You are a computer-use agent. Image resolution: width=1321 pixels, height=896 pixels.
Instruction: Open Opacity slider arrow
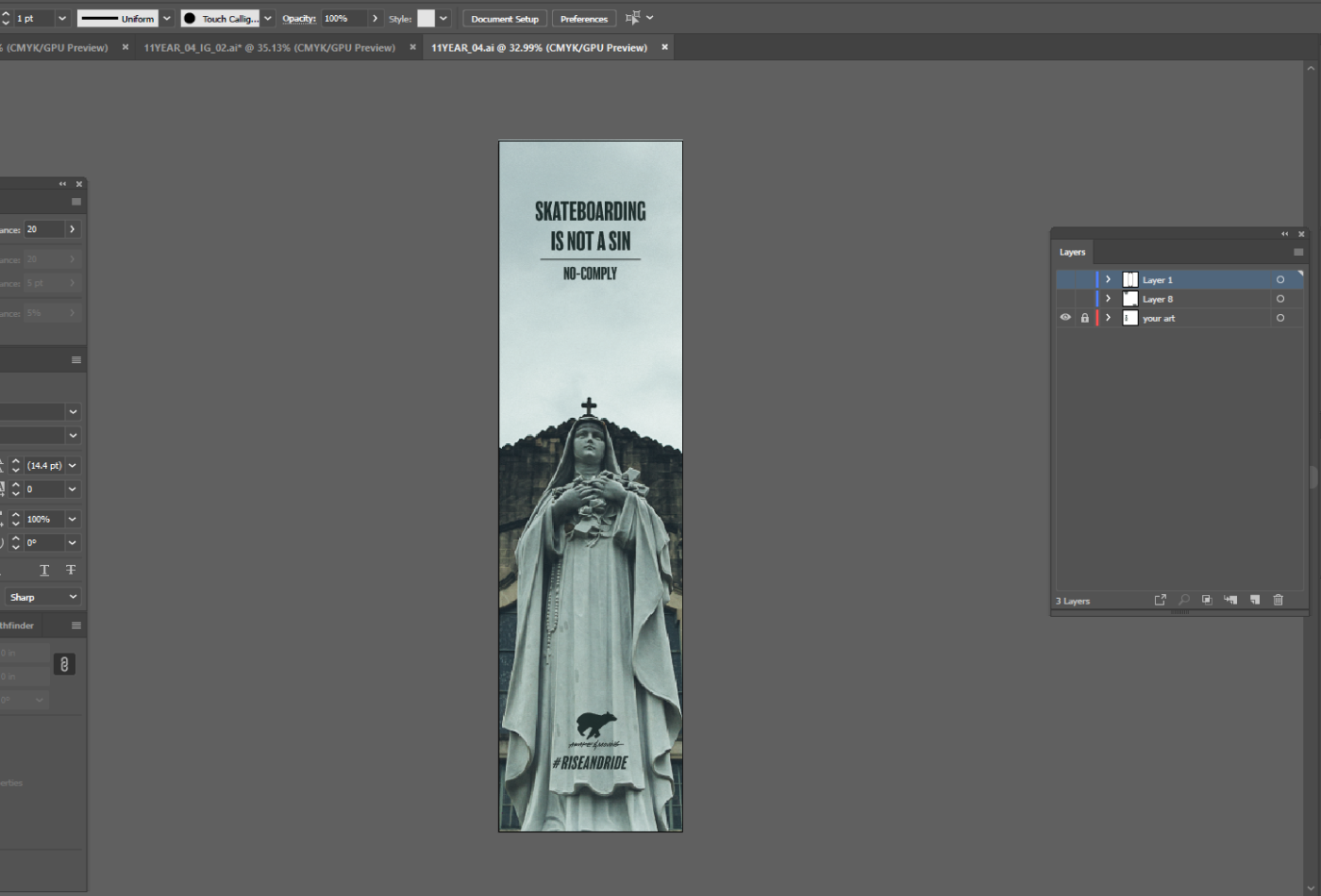375,18
